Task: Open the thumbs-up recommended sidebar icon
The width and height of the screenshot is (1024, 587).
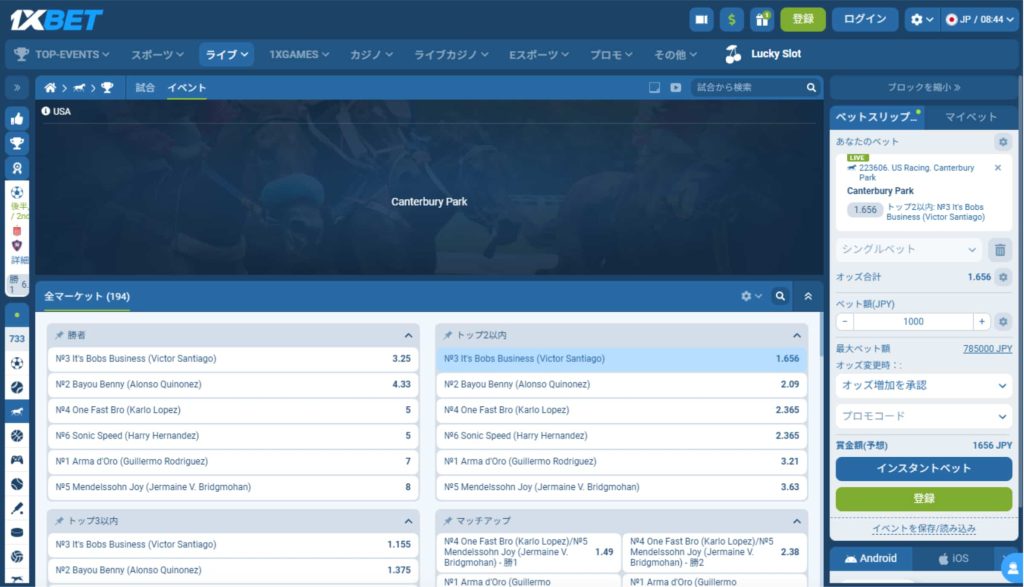Action: click(x=17, y=119)
